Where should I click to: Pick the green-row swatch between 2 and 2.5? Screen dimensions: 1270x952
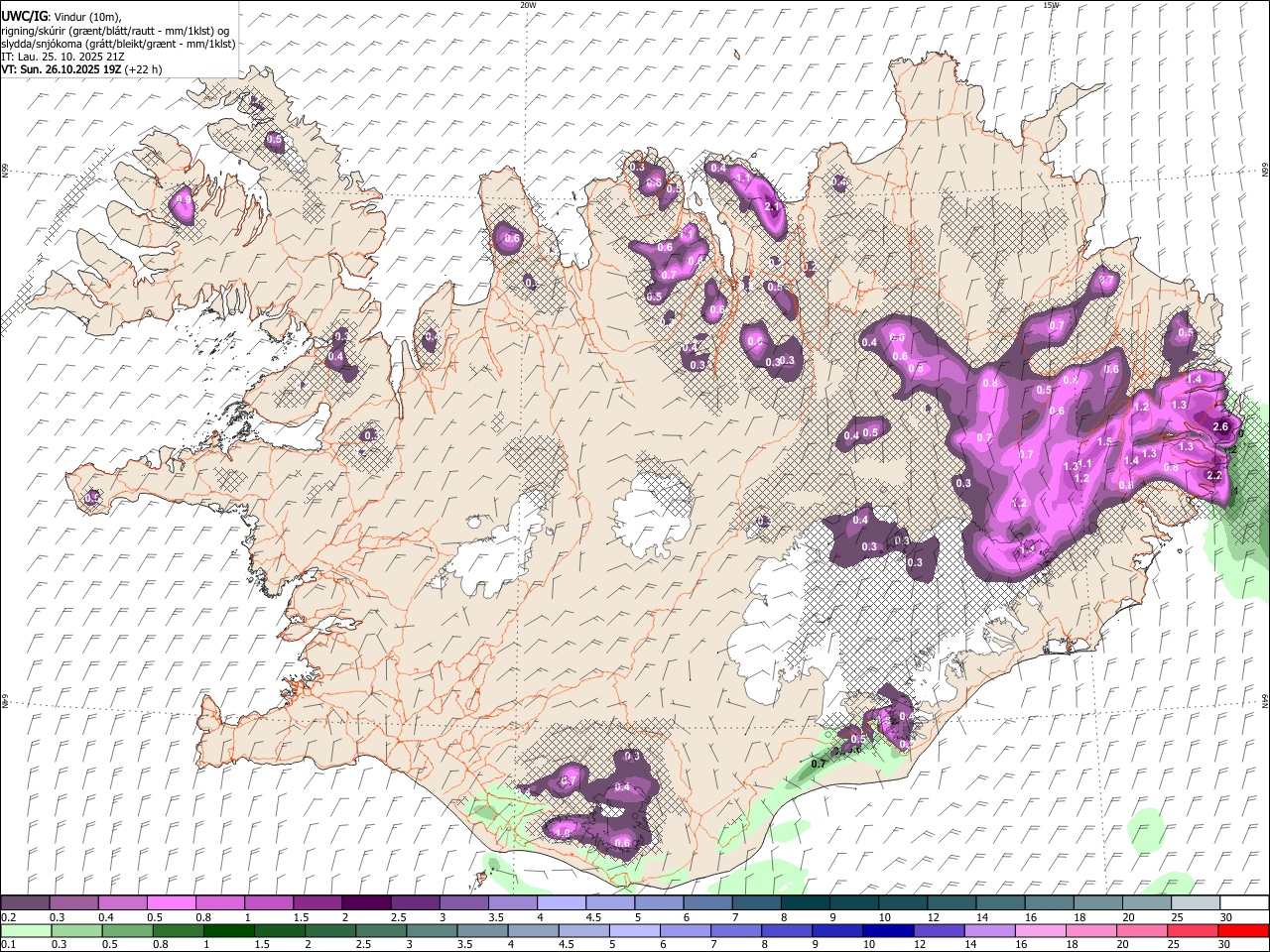point(329,930)
